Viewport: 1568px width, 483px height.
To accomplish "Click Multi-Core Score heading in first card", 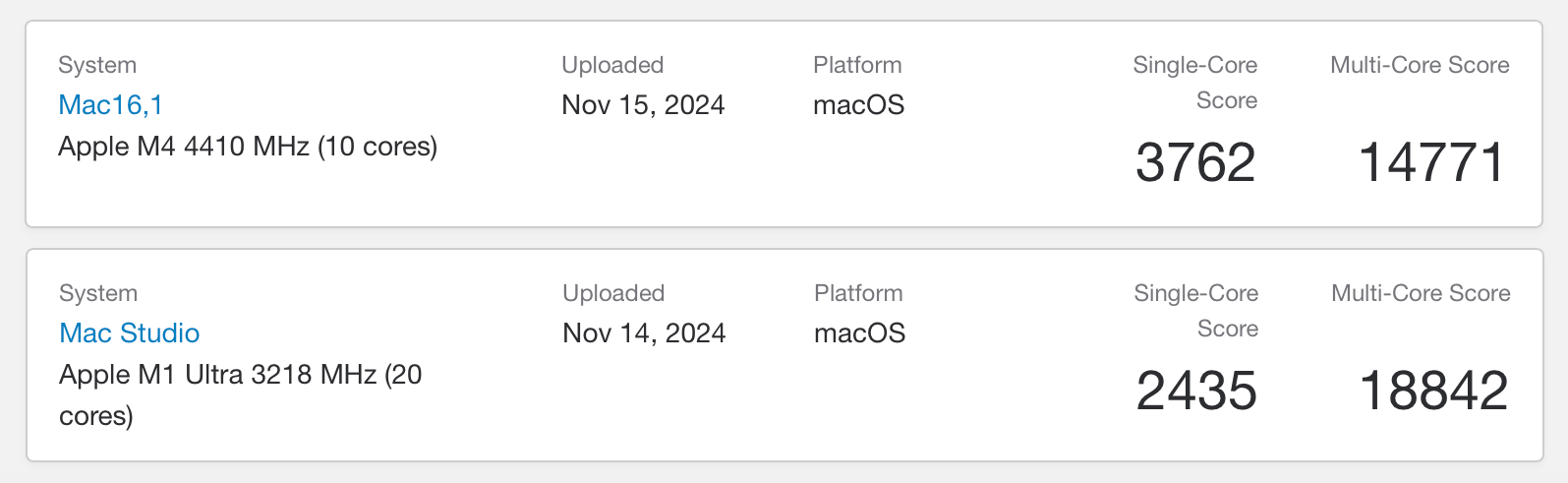I will (x=1420, y=65).
